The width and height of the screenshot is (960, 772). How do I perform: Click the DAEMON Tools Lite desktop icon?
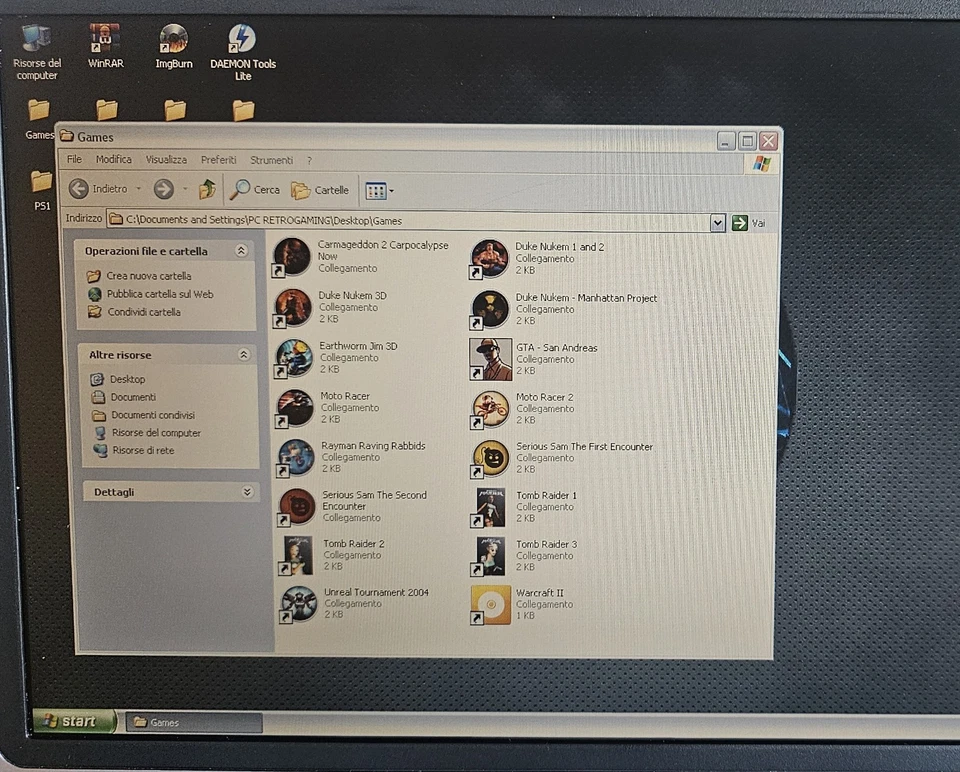[x=243, y=53]
